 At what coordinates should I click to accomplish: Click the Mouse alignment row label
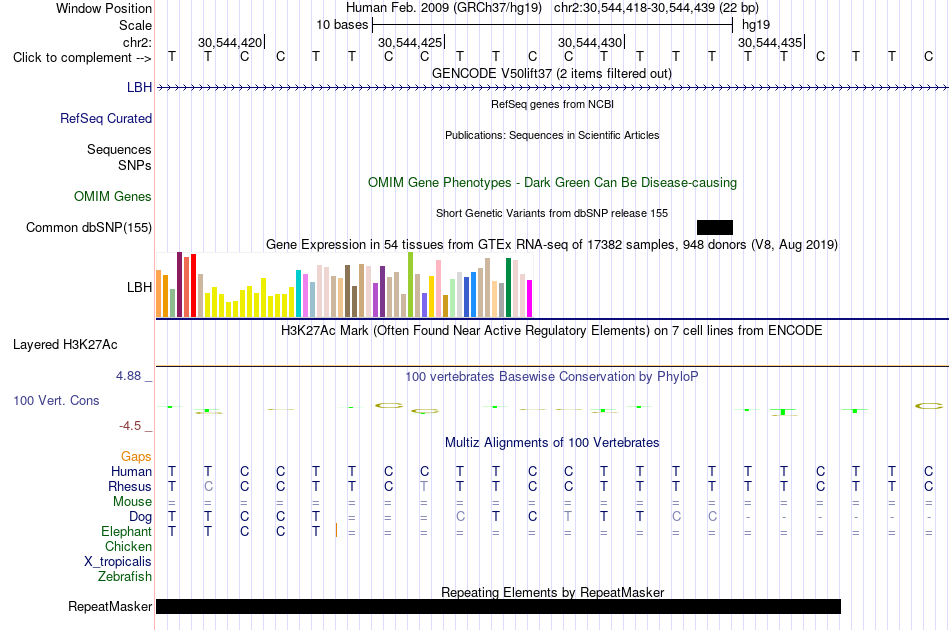tap(132, 502)
